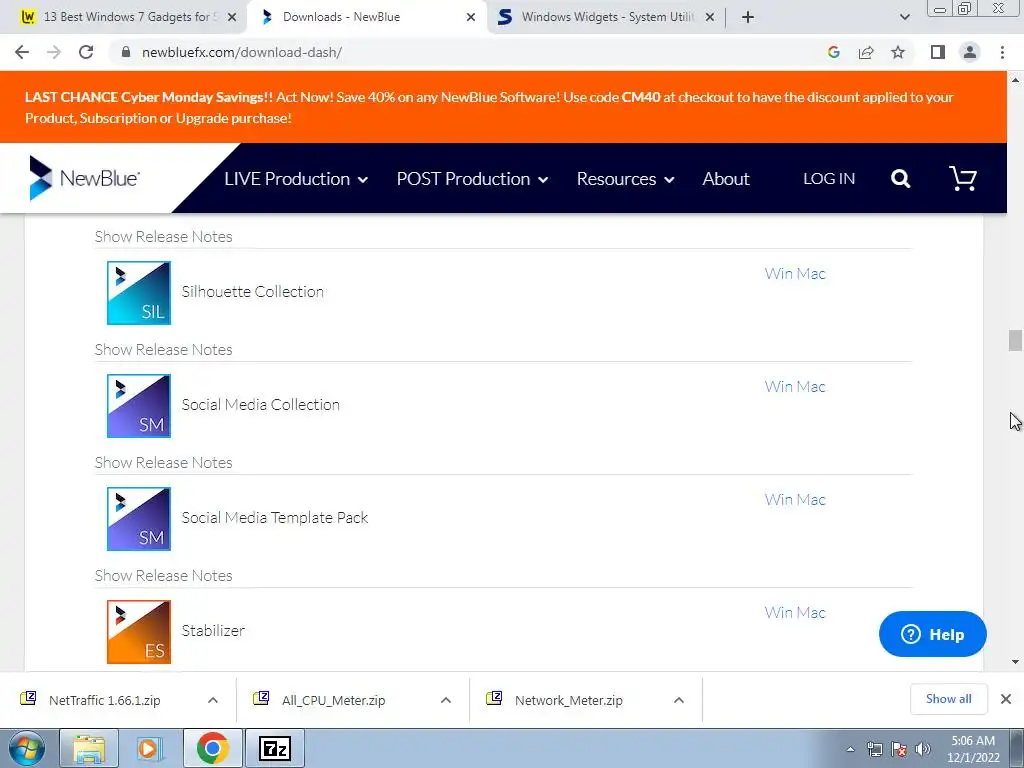The width and height of the screenshot is (1024, 768).
Task: Click the scrollbar down arrow
Action: [x=1015, y=662]
